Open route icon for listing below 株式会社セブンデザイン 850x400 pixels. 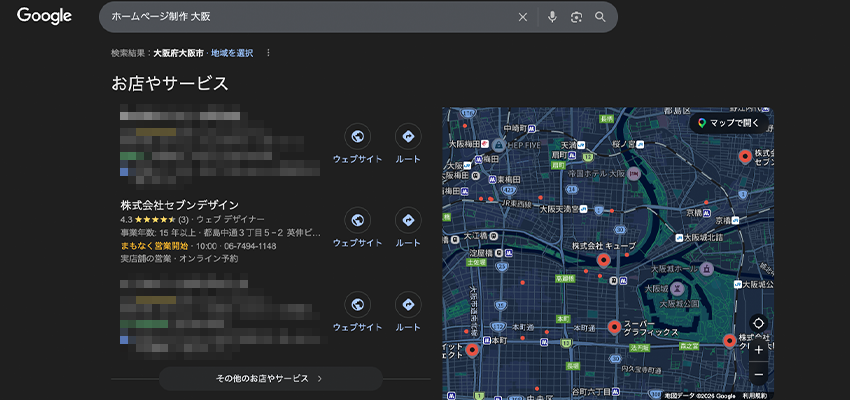[x=408, y=304]
